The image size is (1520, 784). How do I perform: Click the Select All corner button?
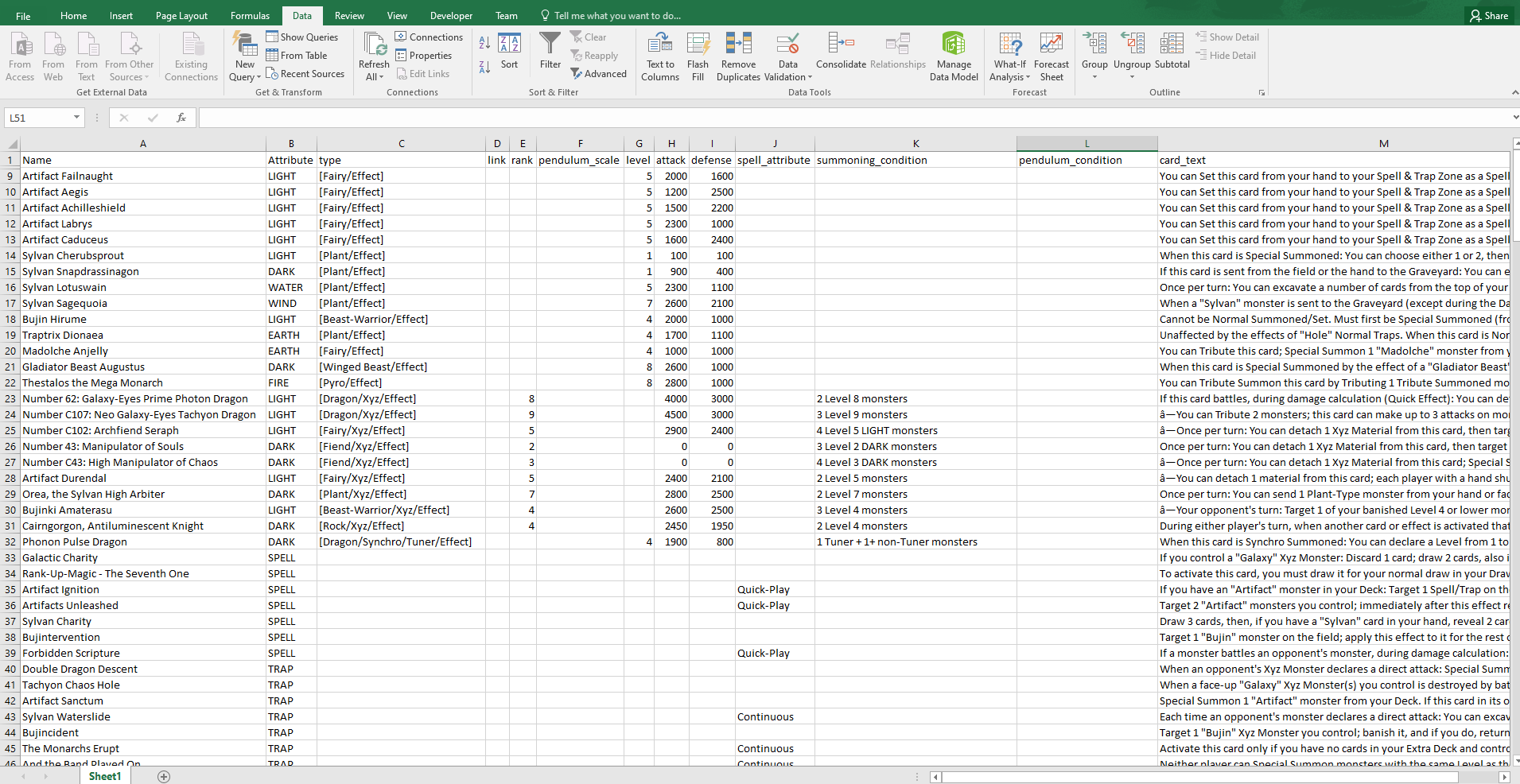coord(11,144)
